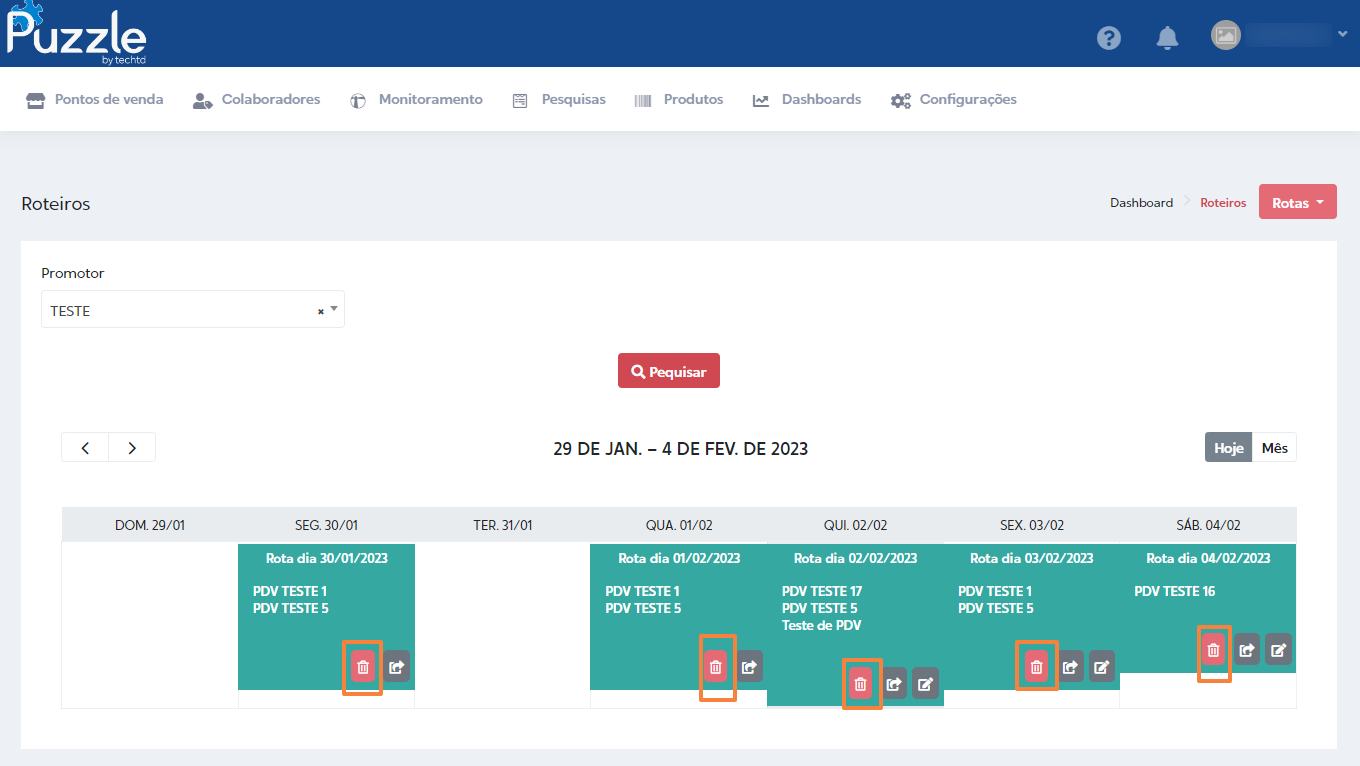The image size is (1360, 766).
Task: Clear the TESTE promotor selection
Action: 321,312
